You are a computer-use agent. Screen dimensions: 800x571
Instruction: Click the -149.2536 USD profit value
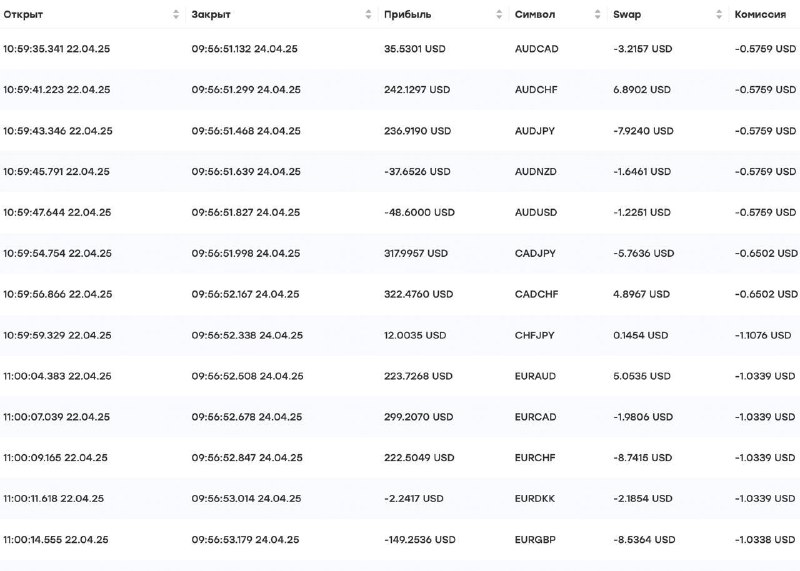[x=419, y=540]
